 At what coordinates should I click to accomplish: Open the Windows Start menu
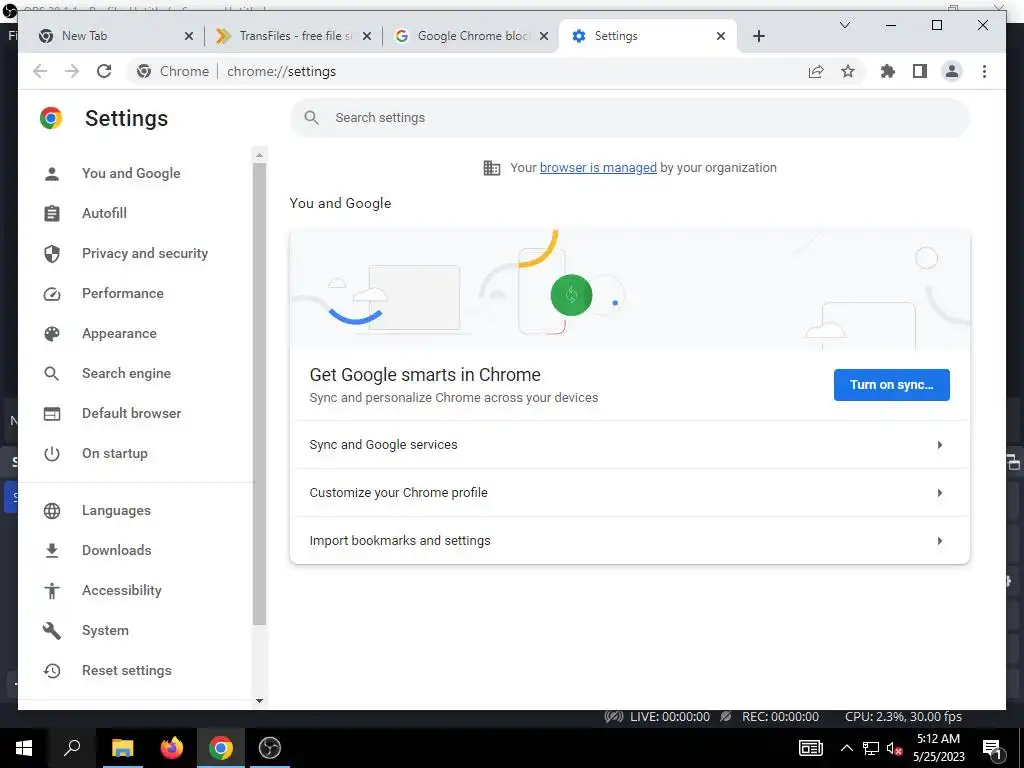point(24,748)
